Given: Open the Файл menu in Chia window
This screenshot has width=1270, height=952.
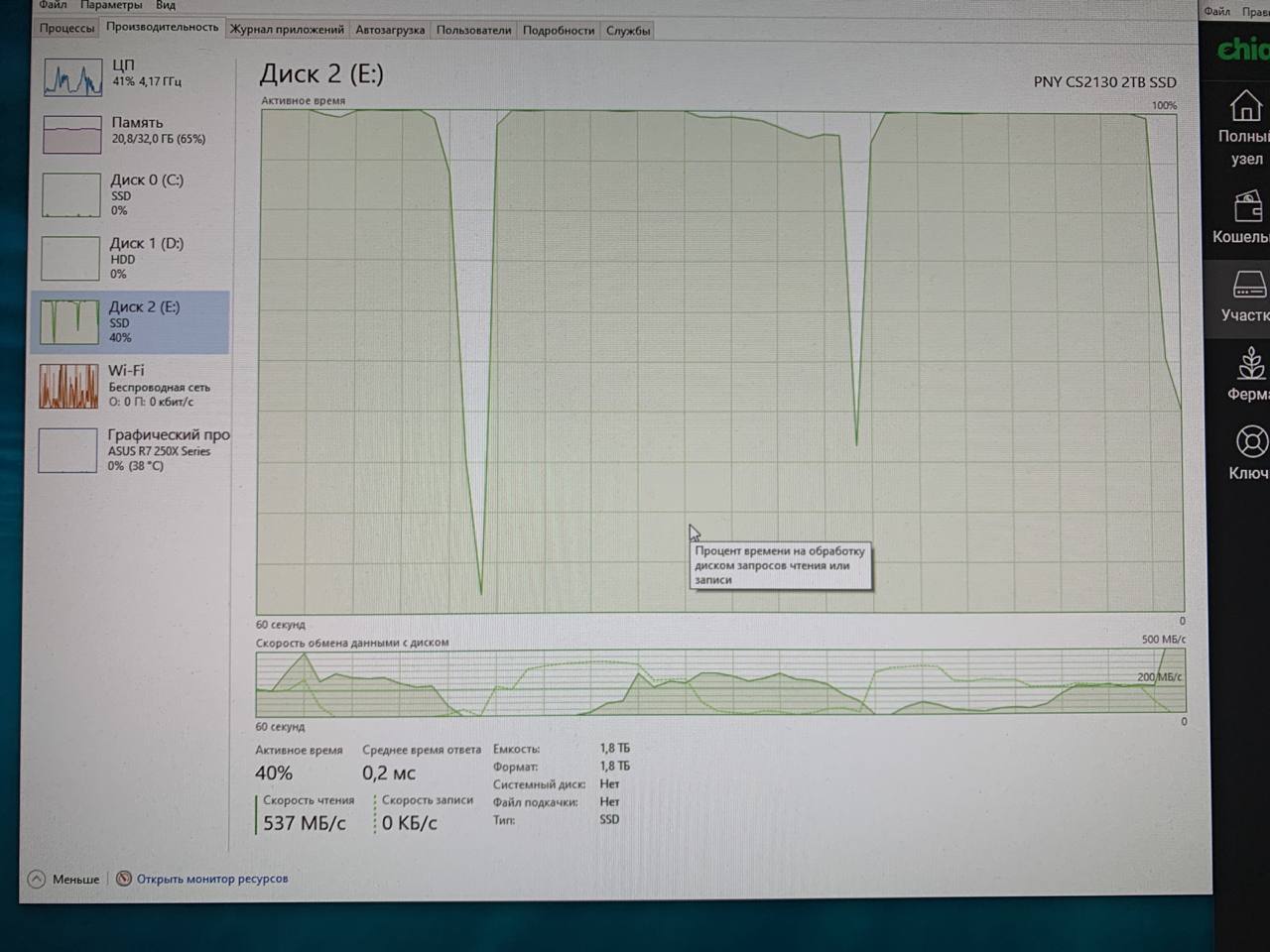Looking at the screenshot, I should pyautogui.click(x=1216, y=12).
